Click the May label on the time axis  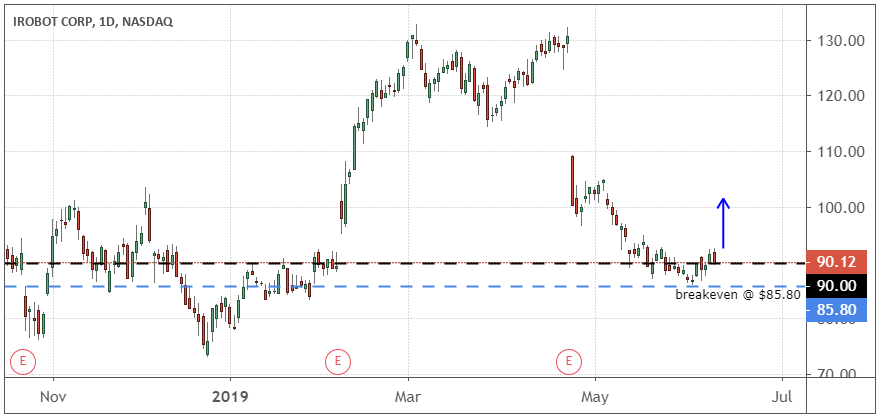pyautogui.click(x=594, y=398)
